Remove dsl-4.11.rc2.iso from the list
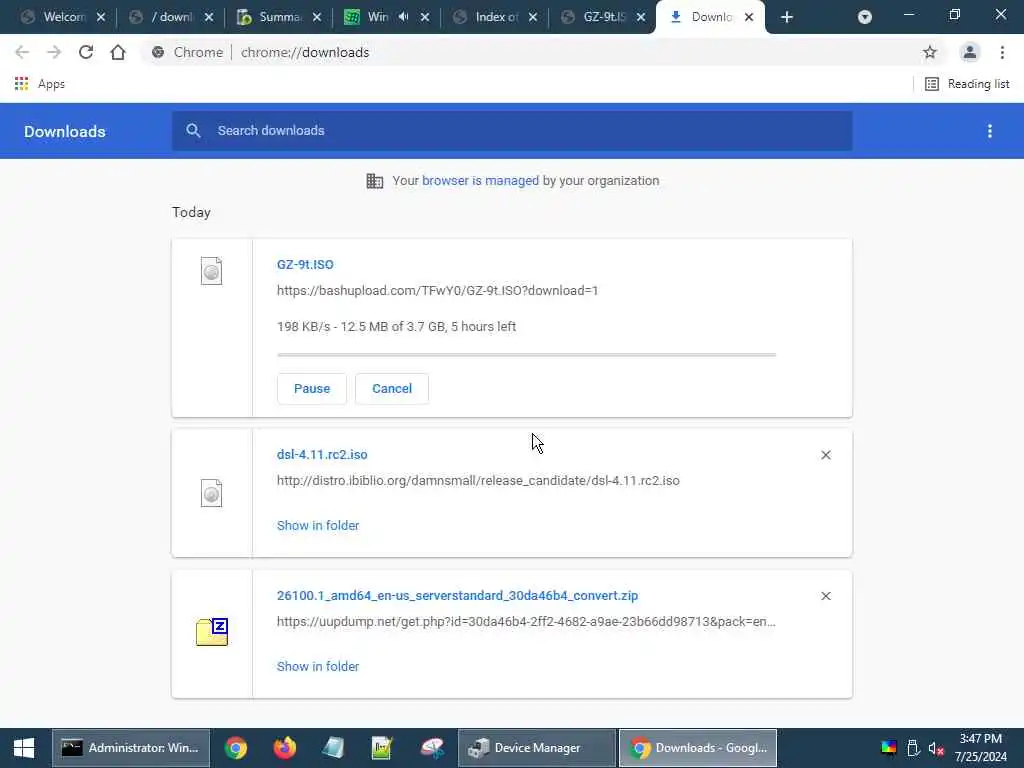1024x768 pixels. (x=826, y=455)
